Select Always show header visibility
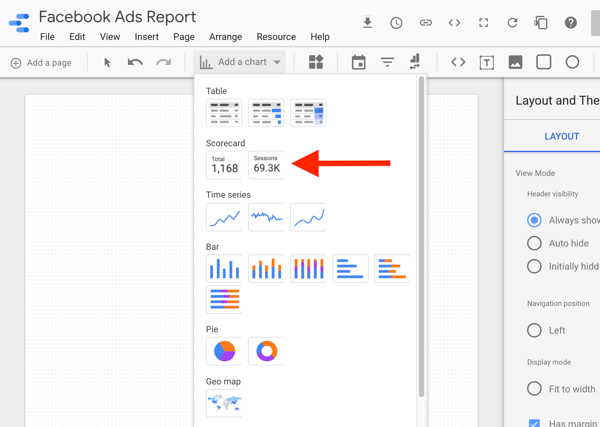 [x=534, y=220]
